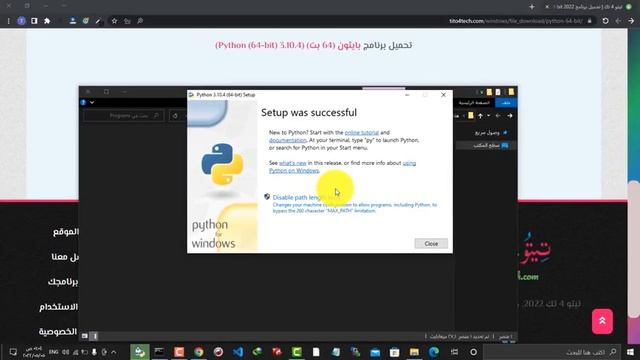
Task: Open the documentation link in Setup dialog
Action: click(x=288, y=140)
